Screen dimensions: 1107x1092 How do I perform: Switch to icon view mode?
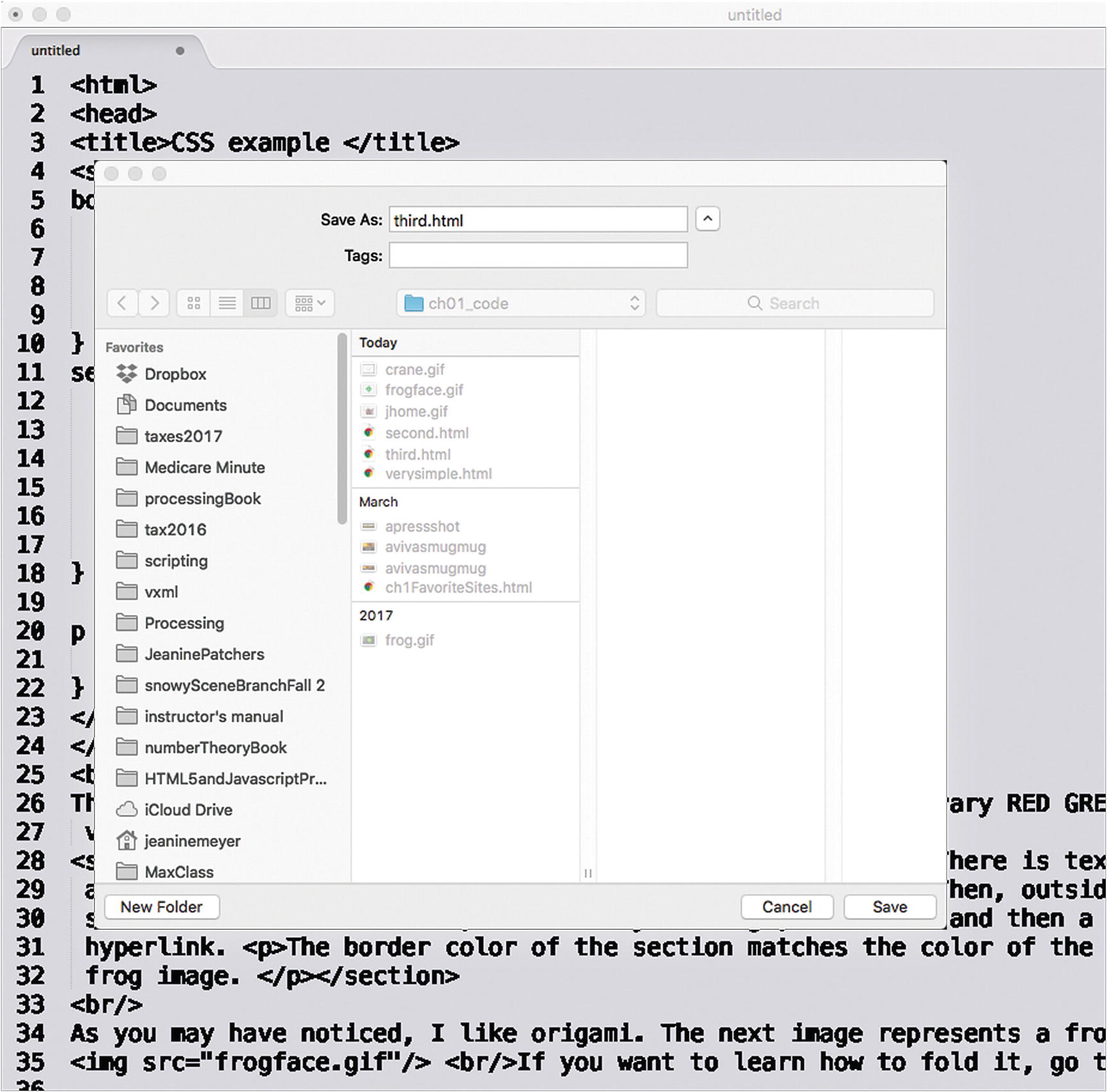click(194, 303)
